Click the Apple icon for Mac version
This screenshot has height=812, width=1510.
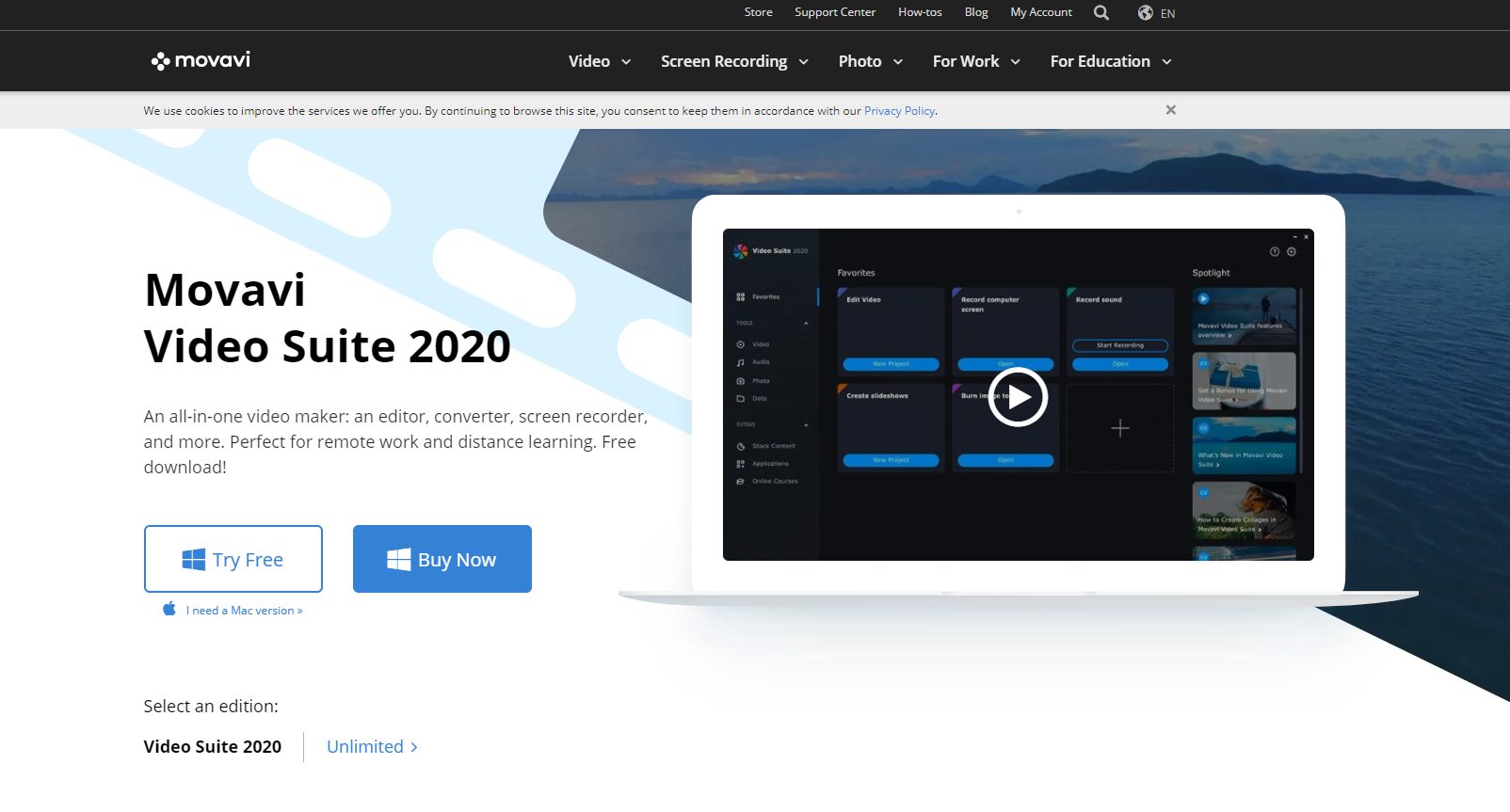coord(169,609)
